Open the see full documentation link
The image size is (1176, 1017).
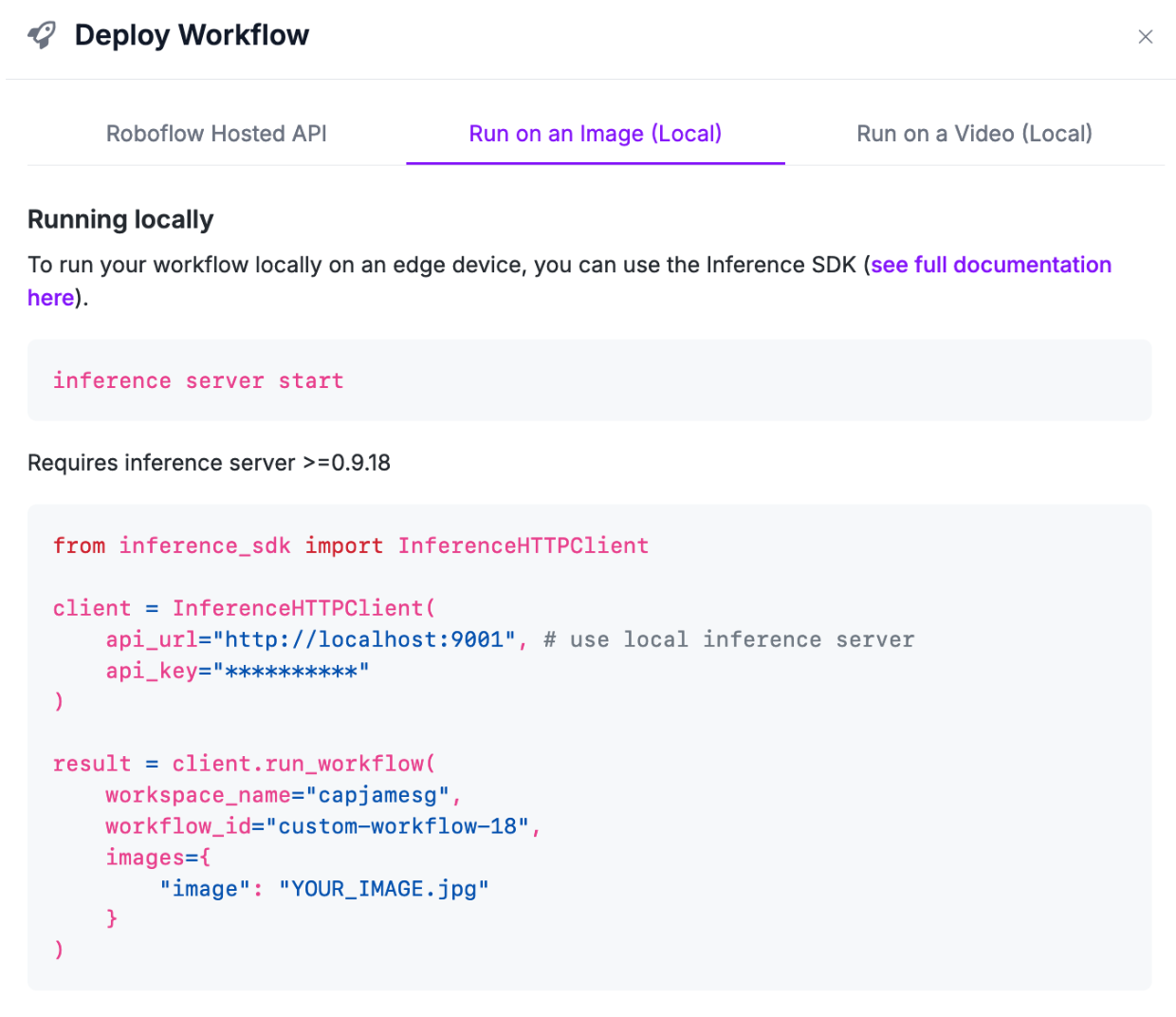click(x=990, y=265)
